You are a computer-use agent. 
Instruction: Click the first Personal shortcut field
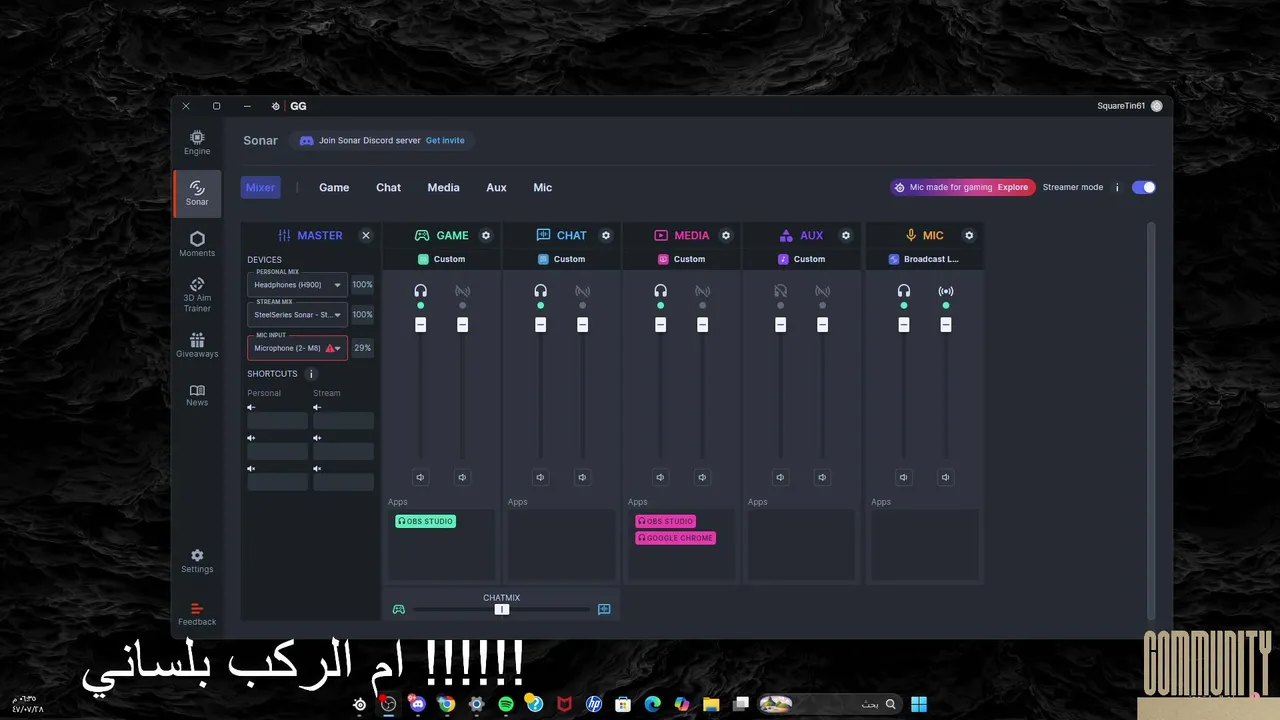coord(278,421)
